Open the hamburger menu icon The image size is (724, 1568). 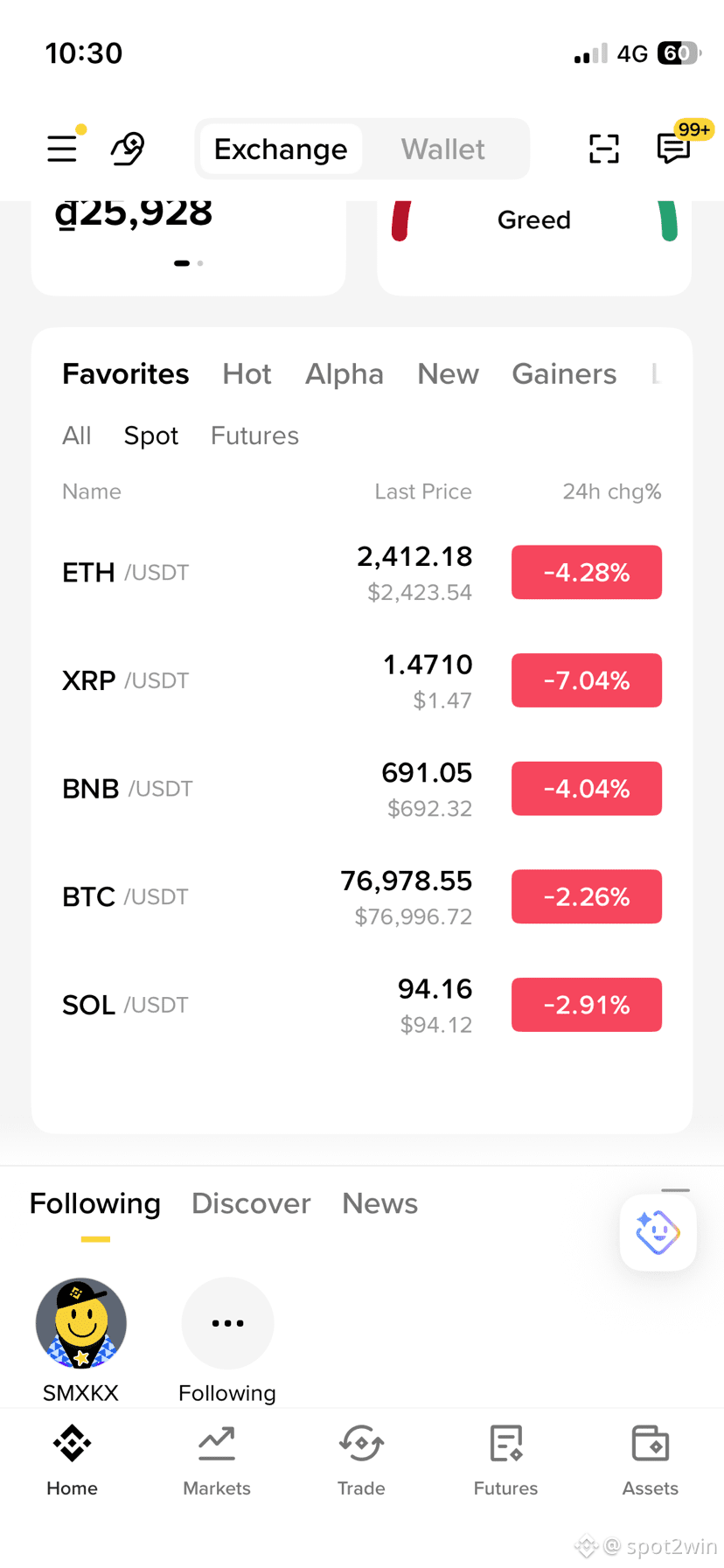[62, 149]
